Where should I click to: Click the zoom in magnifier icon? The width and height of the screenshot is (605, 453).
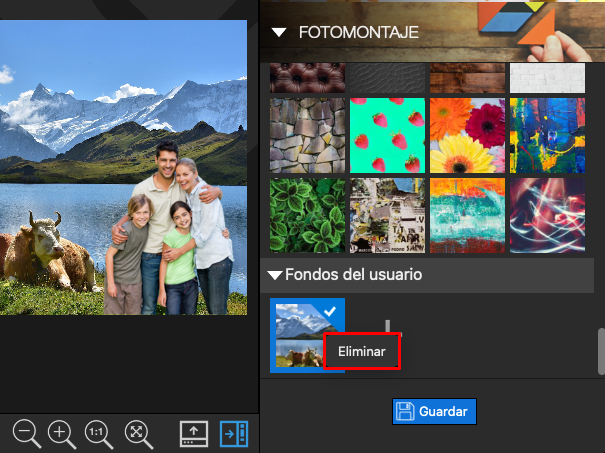tap(61, 434)
